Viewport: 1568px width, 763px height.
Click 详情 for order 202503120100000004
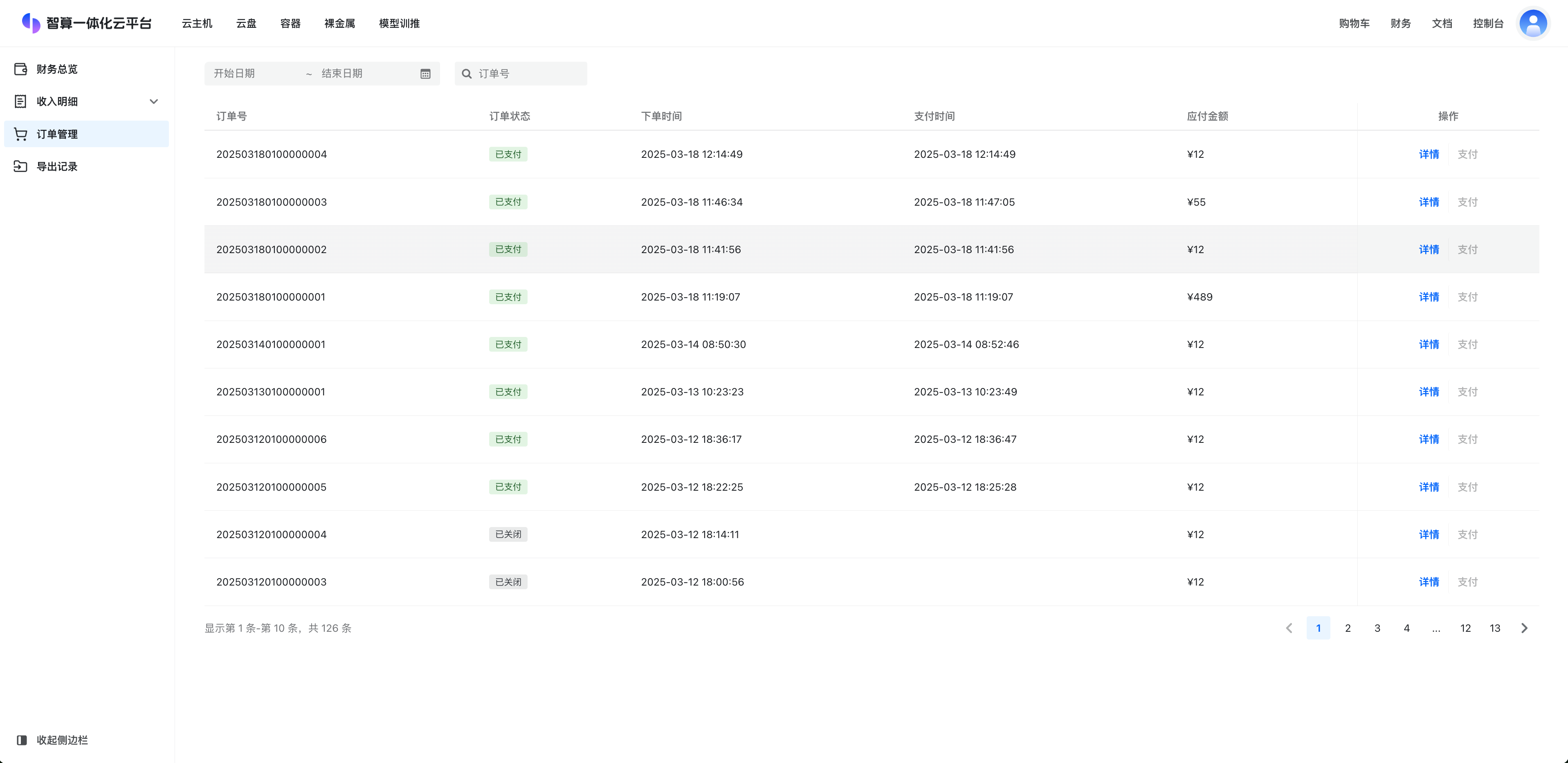[1429, 534]
